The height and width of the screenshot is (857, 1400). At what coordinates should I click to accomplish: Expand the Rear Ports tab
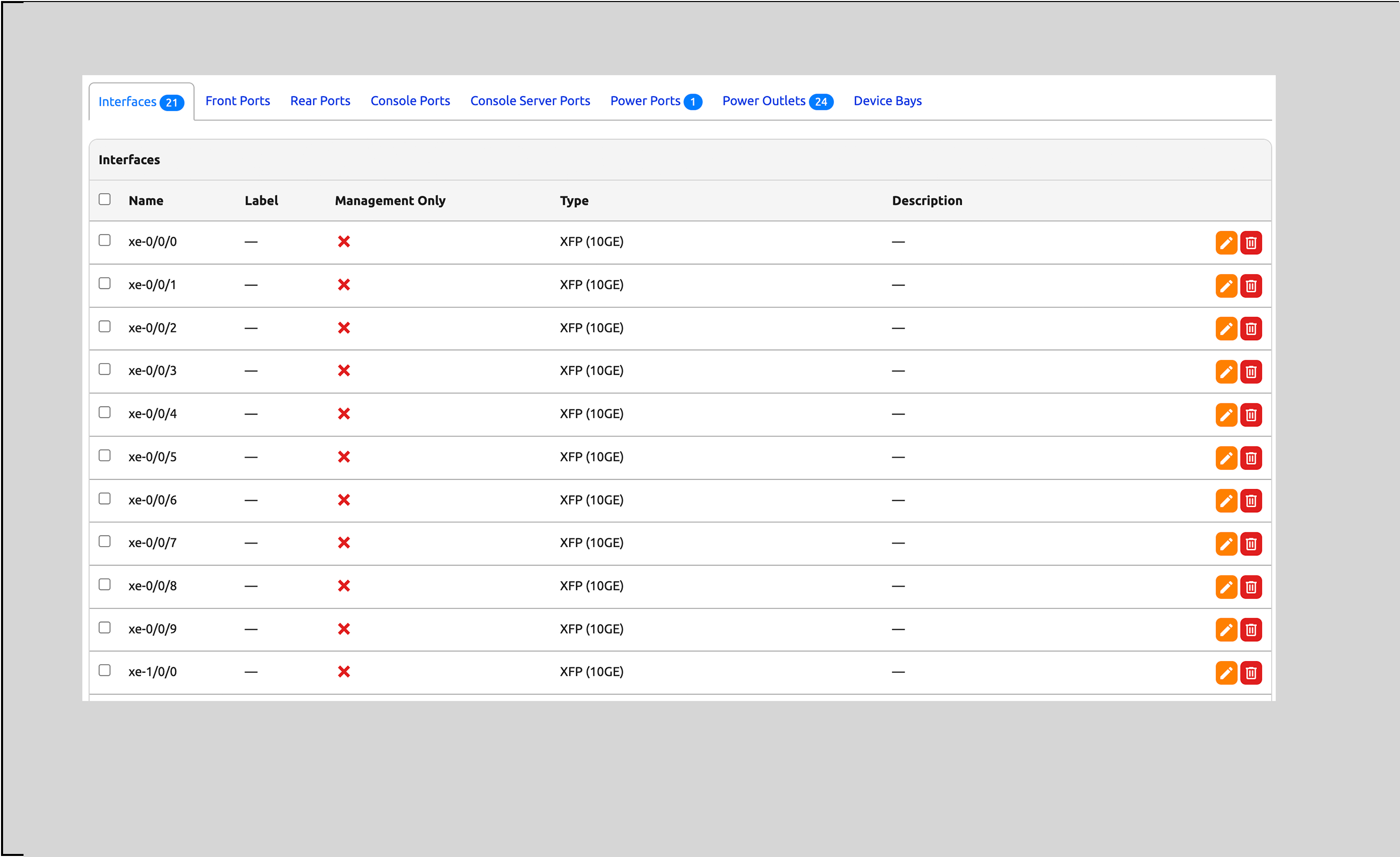(x=320, y=100)
